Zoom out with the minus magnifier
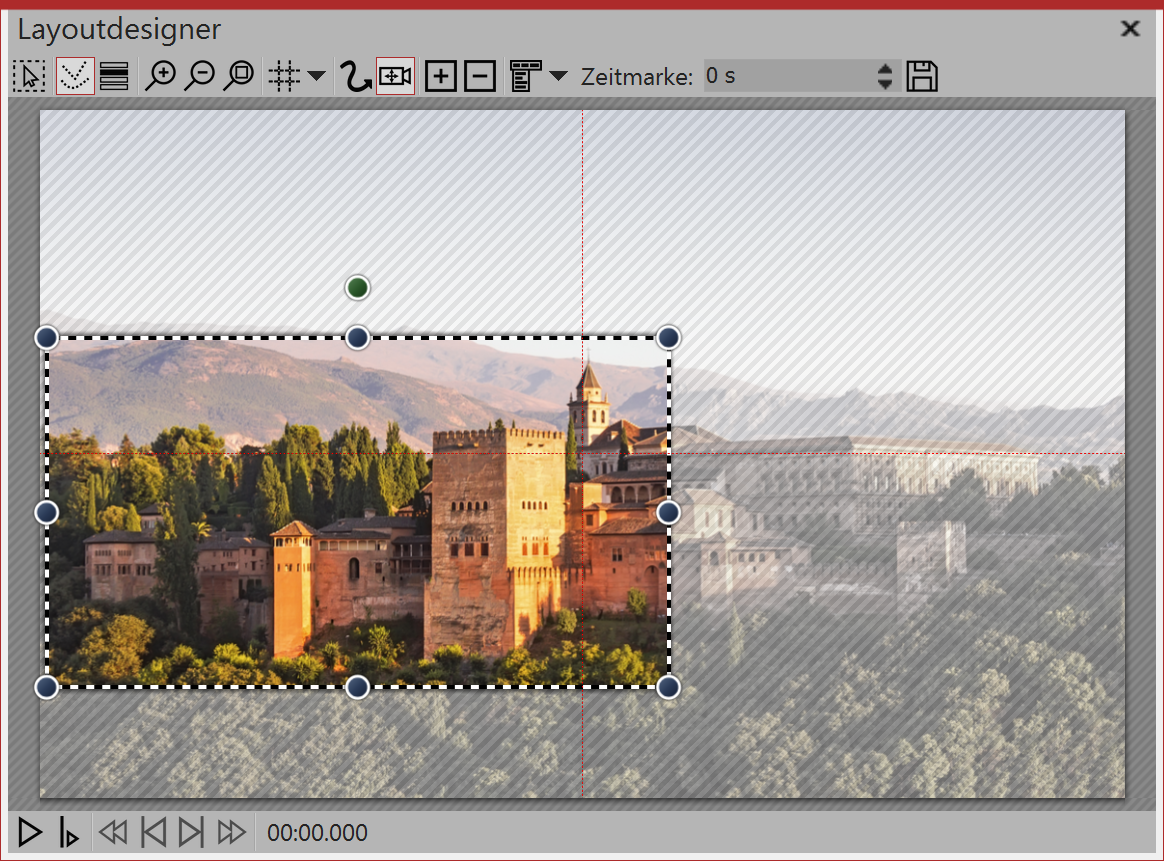Image resolution: width=1164 pixels, height=861 pixels. (199, 77)
